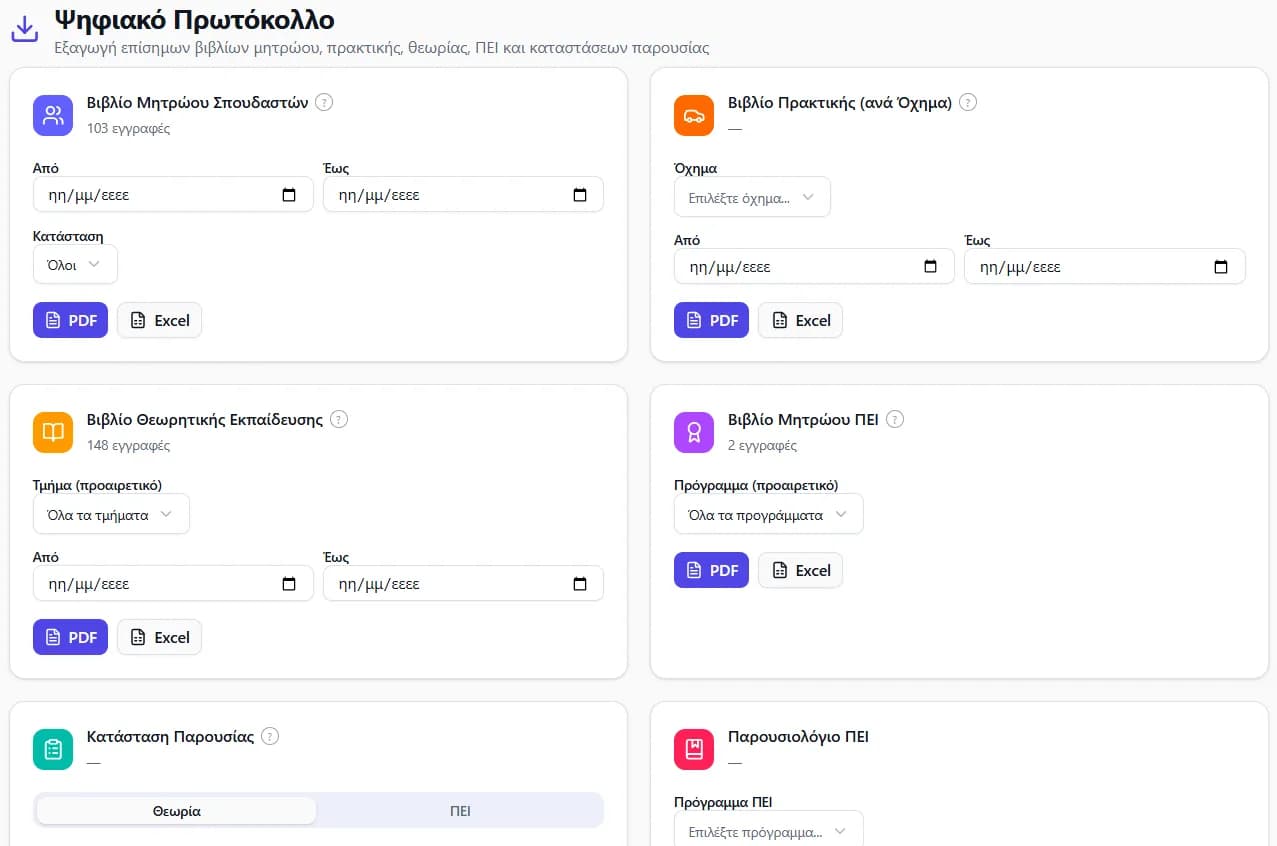Open help for Κατάσταση Παρουσίας
This screenshot has height=846, width=1277.
(270, 736)
